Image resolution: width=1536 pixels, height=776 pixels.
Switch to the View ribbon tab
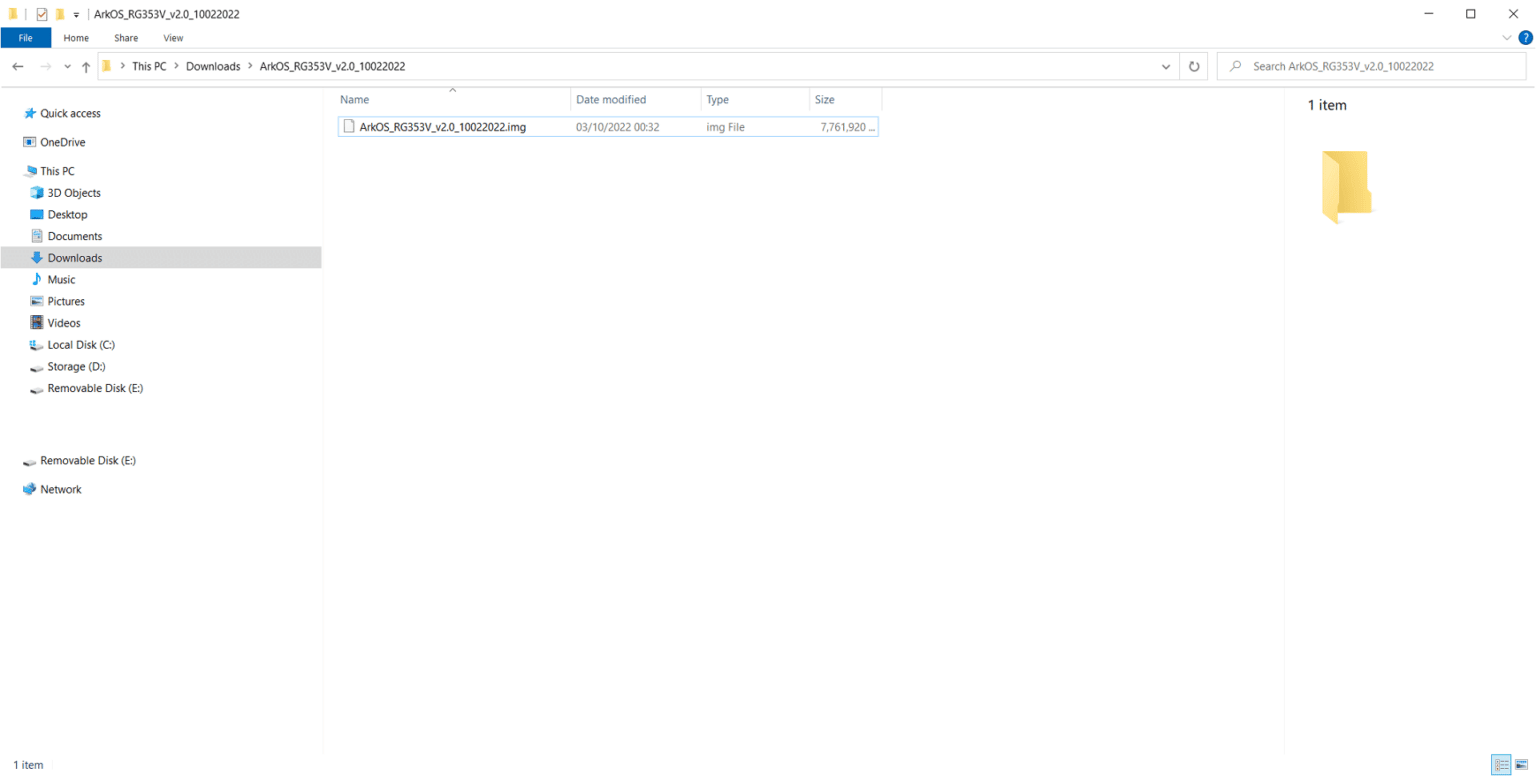(x=173, y=38)
